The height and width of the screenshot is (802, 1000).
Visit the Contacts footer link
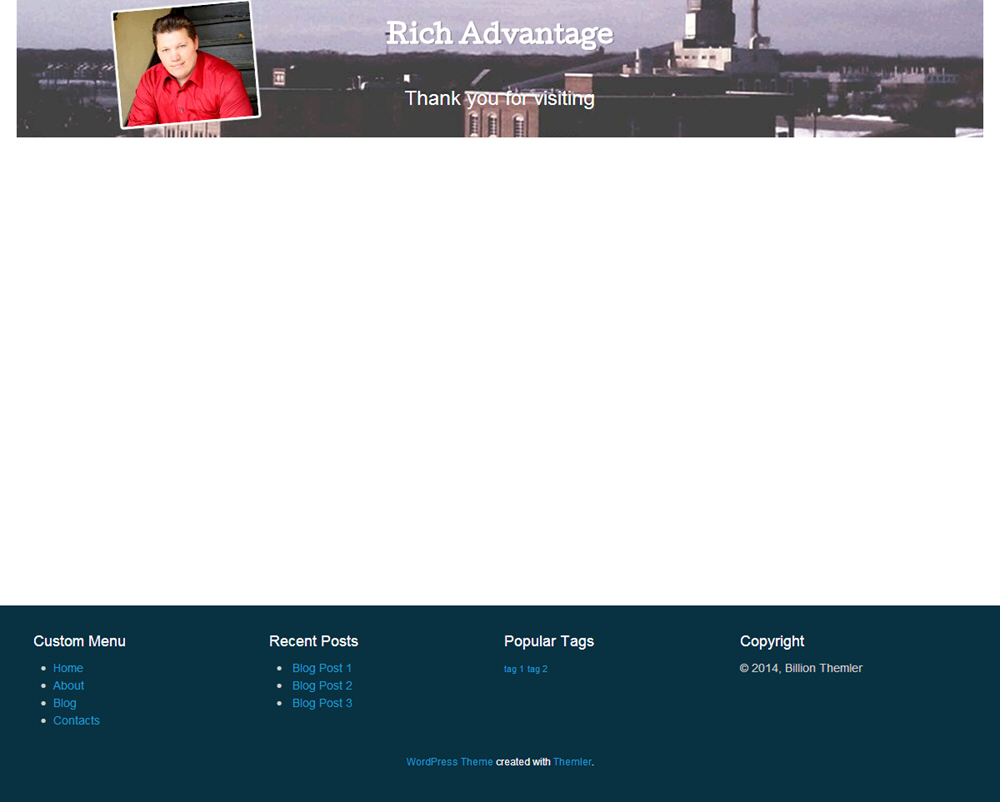pos(76,720)
